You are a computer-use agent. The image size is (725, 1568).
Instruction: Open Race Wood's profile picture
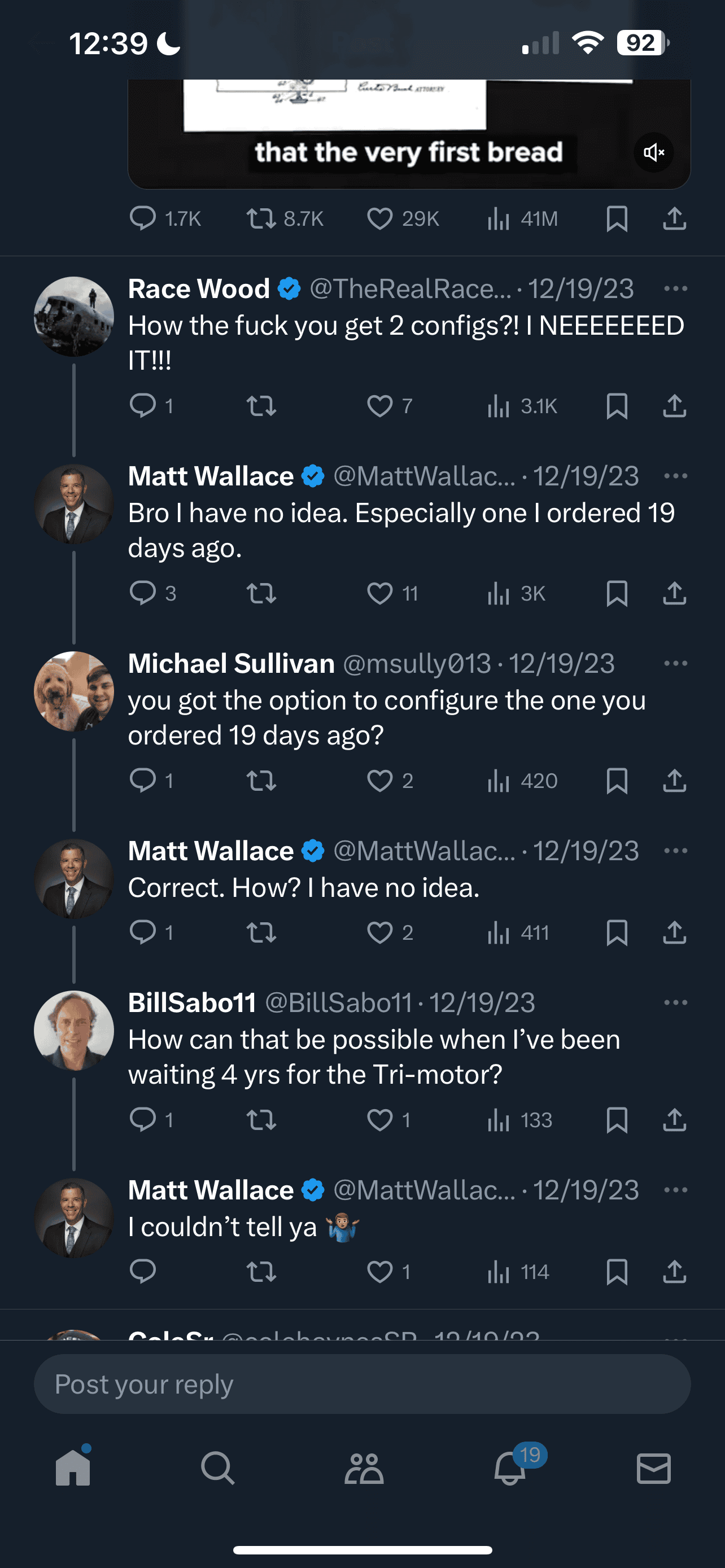(73, 317)
